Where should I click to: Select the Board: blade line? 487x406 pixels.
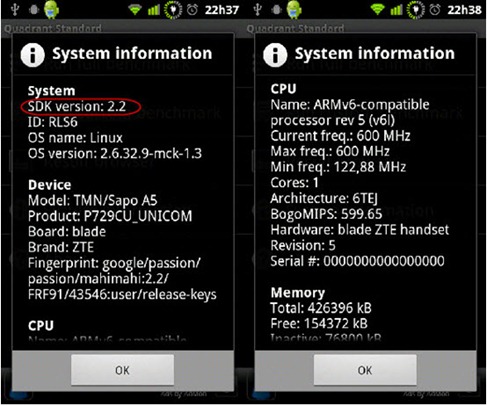[67, 232]
